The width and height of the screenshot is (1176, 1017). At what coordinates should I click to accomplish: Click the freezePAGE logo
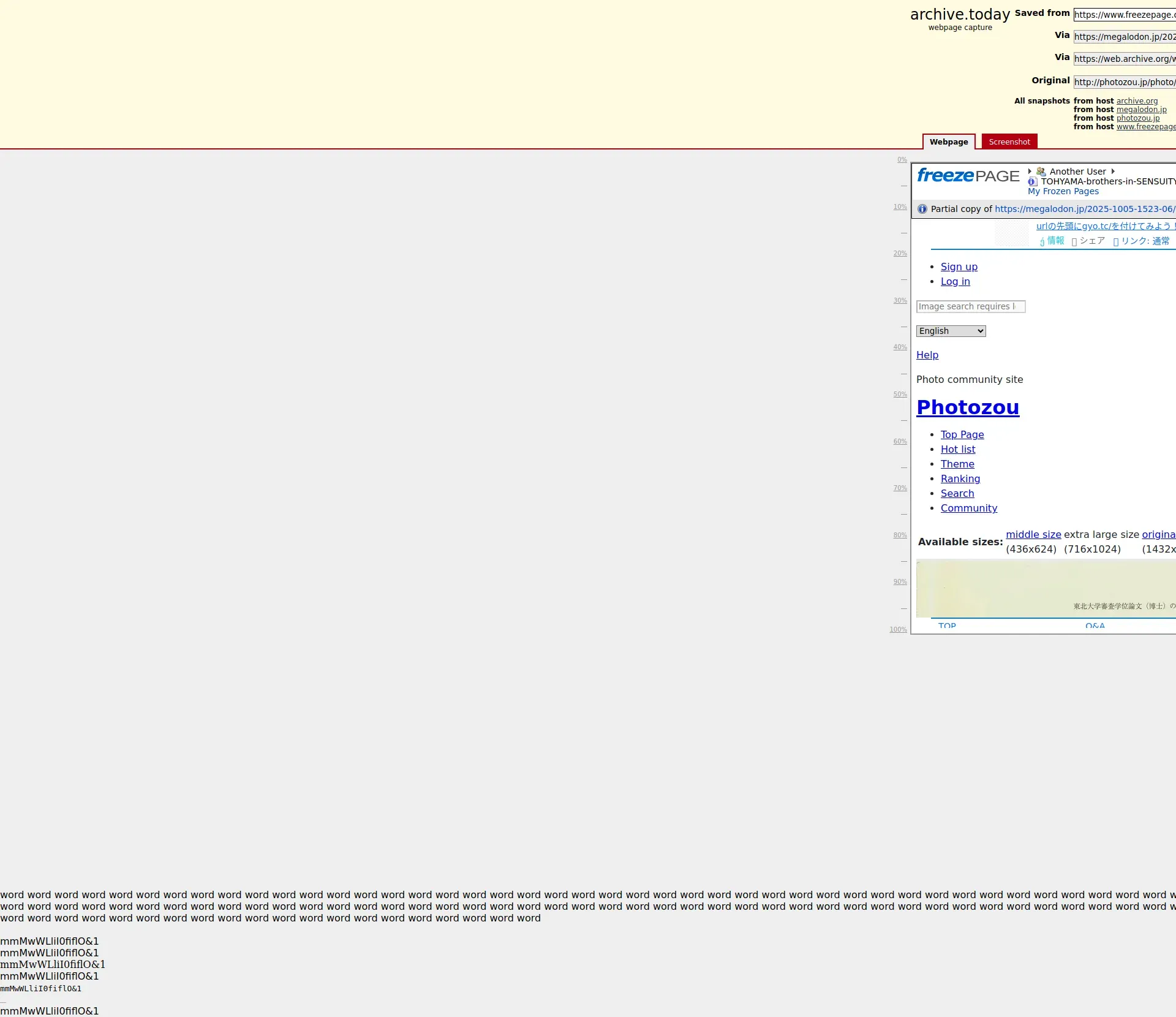(968, 176)
